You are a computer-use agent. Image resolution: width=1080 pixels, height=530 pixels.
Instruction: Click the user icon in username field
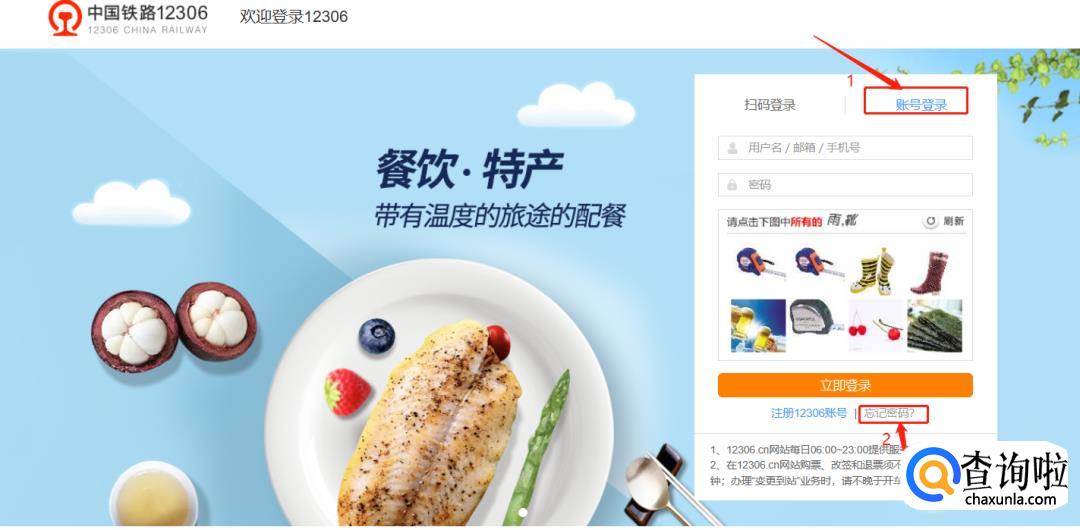[733, 147]
